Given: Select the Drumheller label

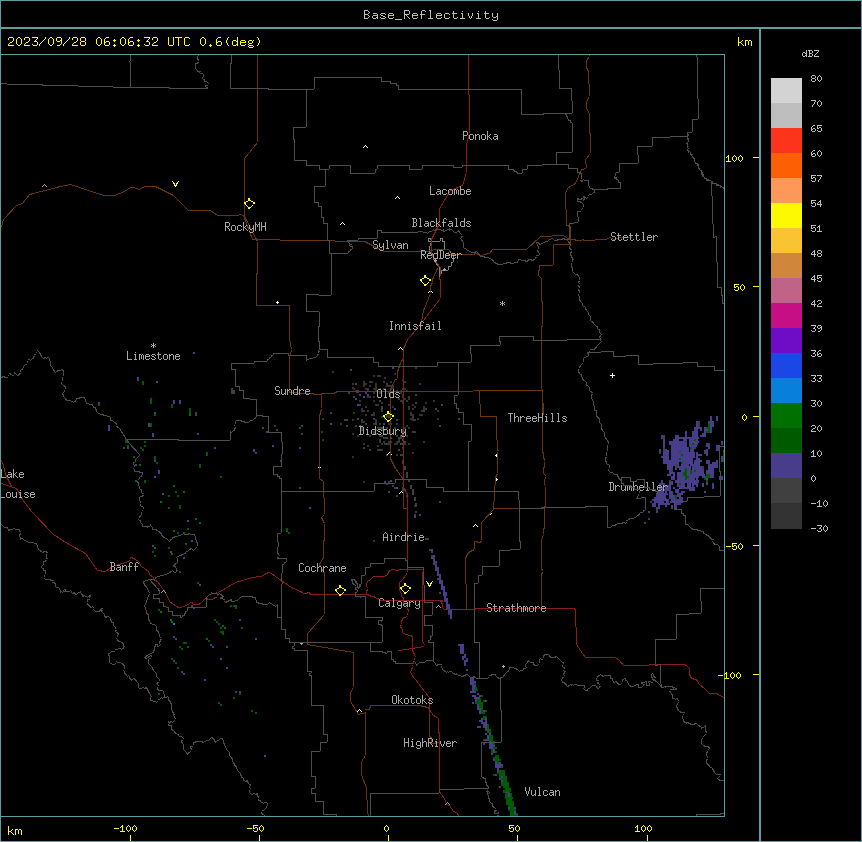Looking at the screenshot, I should click(638, 487).
